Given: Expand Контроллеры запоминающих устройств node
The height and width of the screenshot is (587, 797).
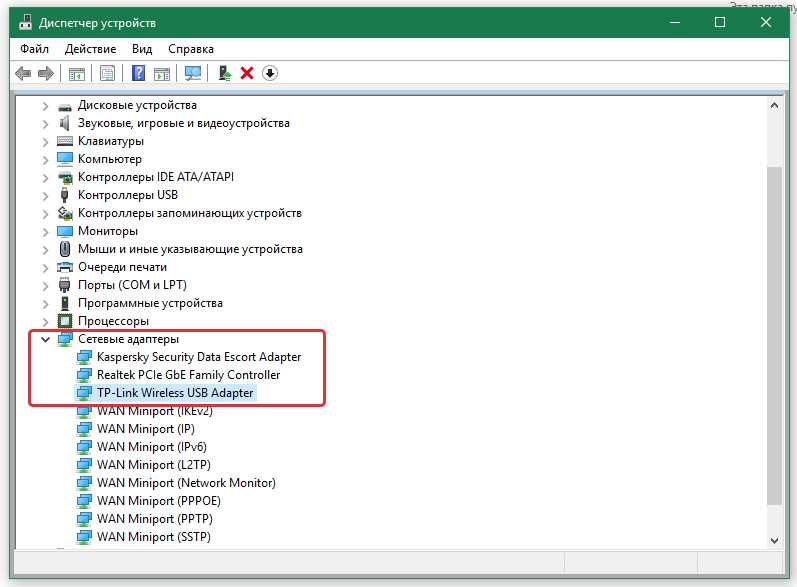Looking at the screenshot, I should 46,214.
